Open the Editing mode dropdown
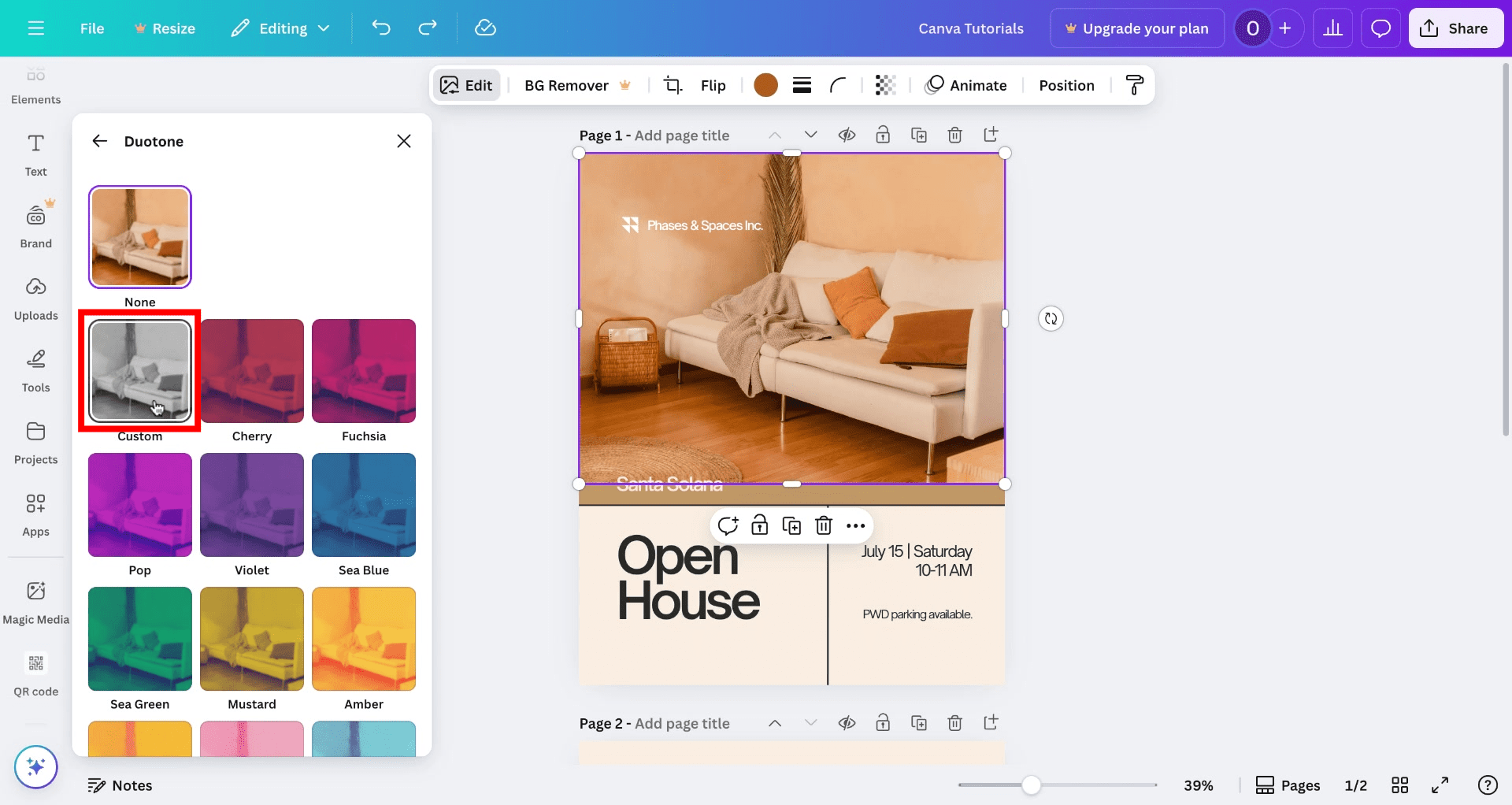 click(280, 28)
